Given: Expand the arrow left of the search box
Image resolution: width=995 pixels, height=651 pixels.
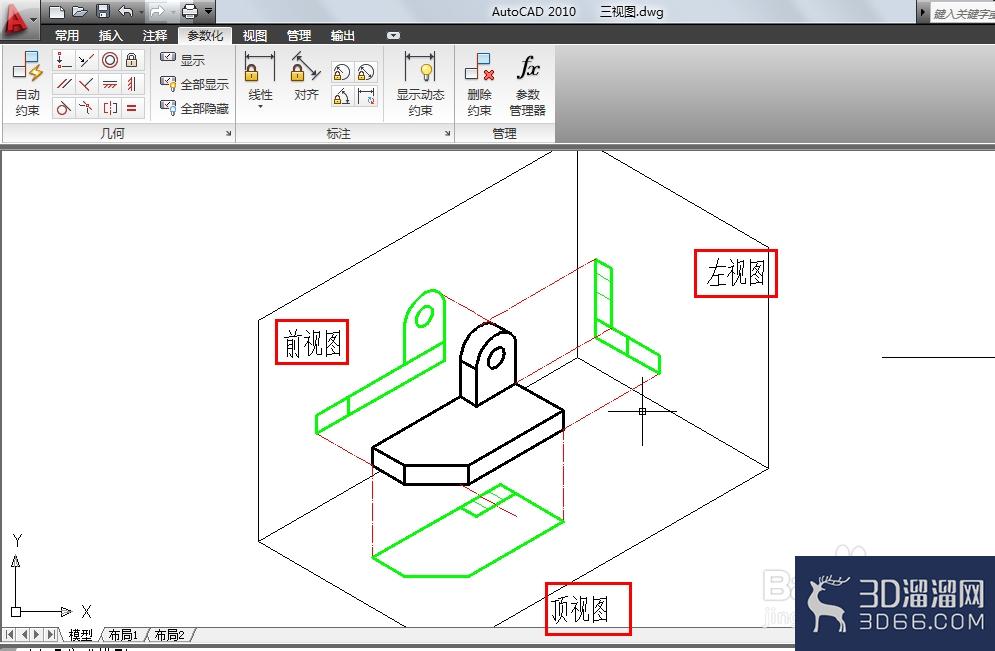Looking at the screenshot, I should coord(923,13).
